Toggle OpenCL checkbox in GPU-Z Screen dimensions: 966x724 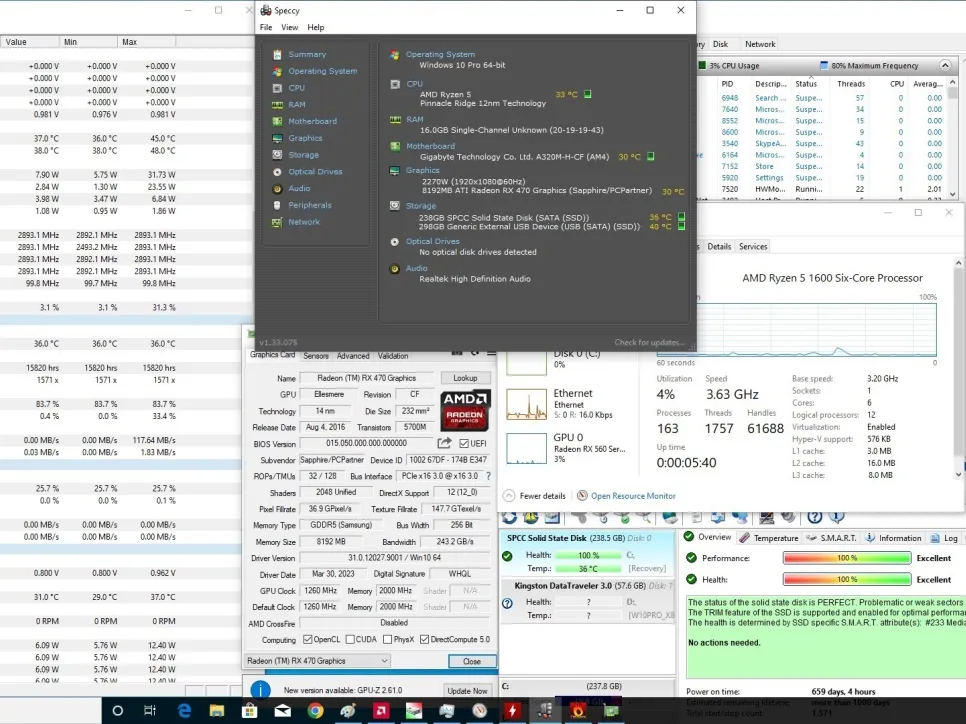click(x=307, y=640)
